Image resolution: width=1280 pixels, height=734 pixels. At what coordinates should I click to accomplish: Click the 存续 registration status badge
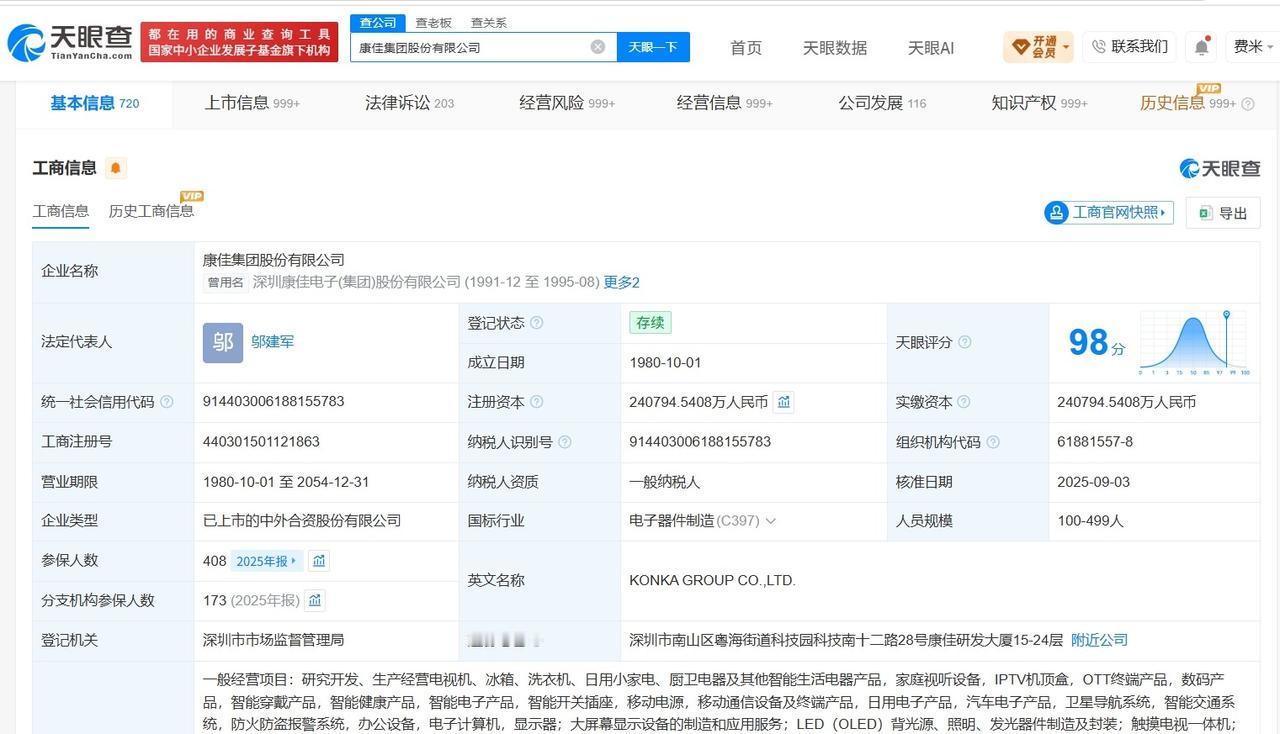[x=650, y=323]
